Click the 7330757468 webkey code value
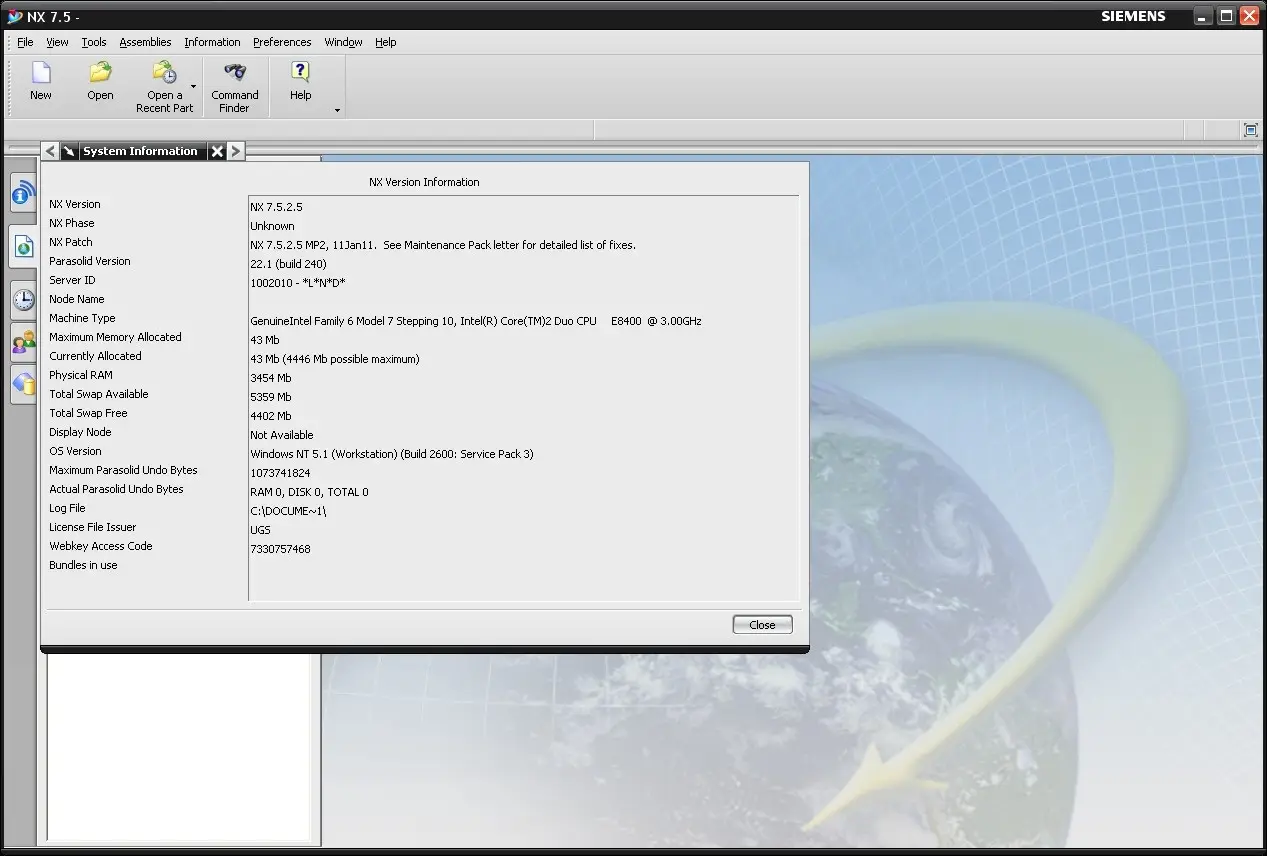This screenshot has width=1267, height=856. tap(280, 549)
